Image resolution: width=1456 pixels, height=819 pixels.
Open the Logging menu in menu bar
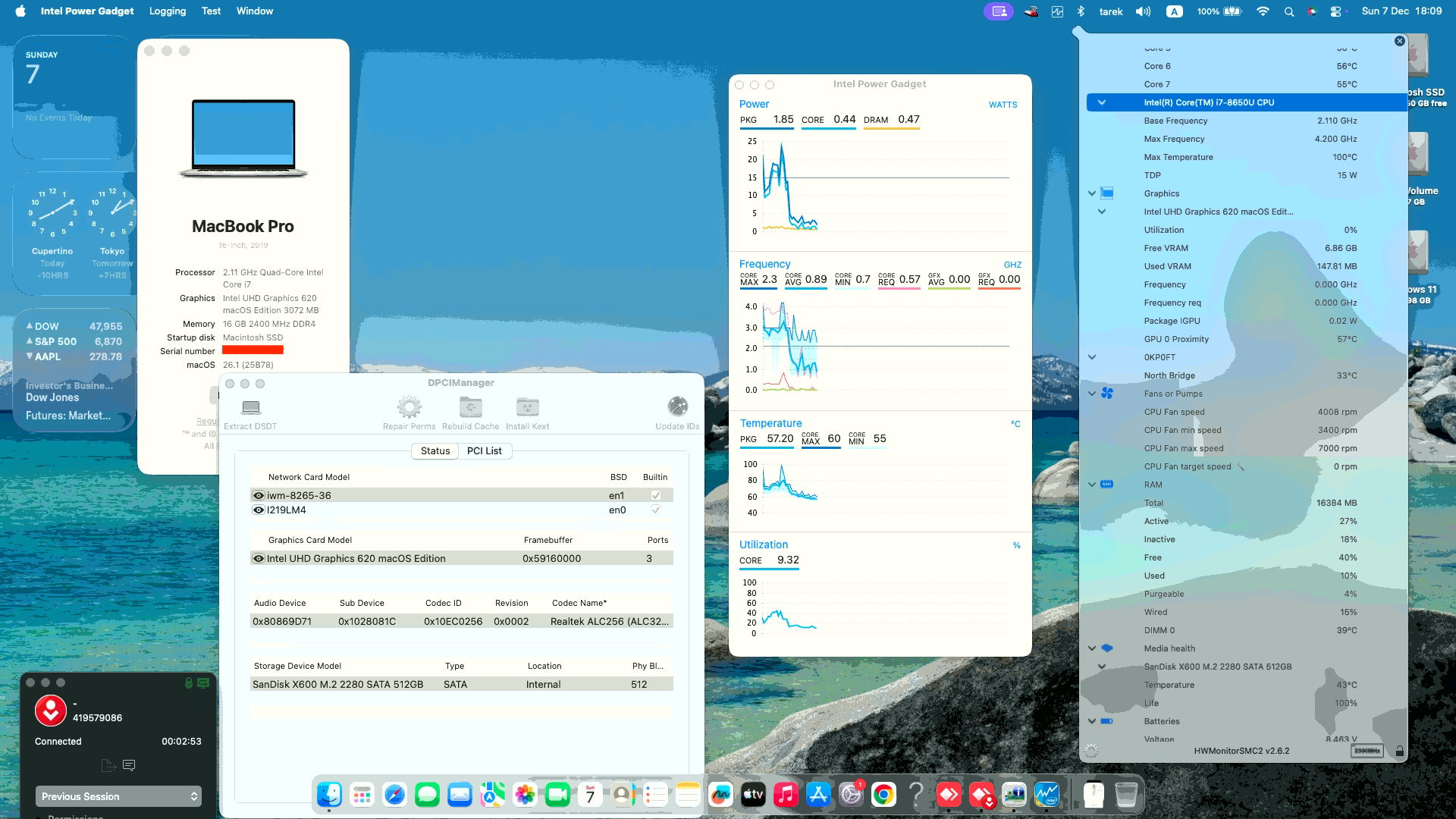pos(167,11)
